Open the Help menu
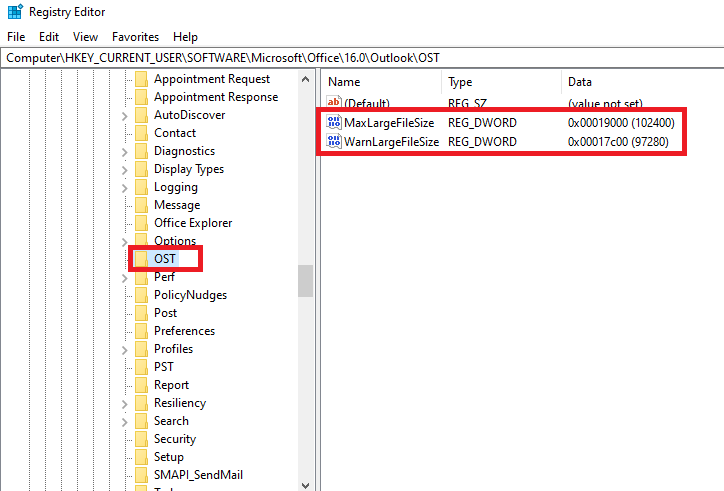This screenshot has height=491, width=724. (185, 37)
